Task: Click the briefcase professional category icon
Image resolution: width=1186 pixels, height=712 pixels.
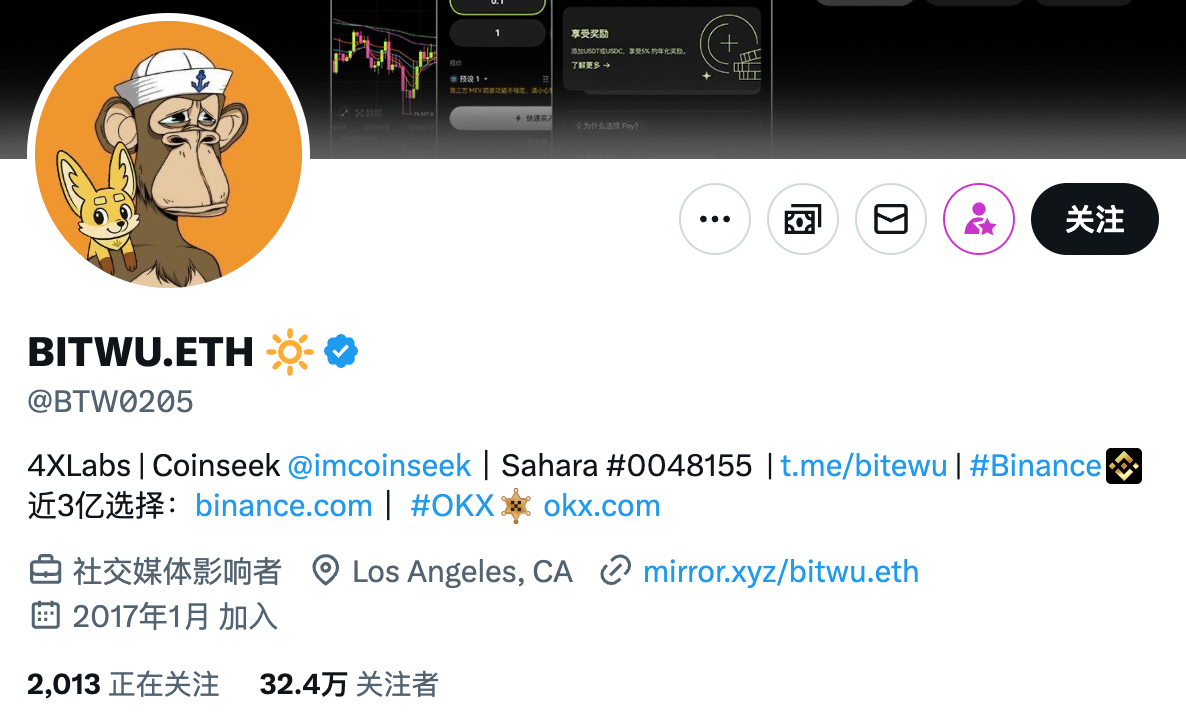Action: click(45, 571)
